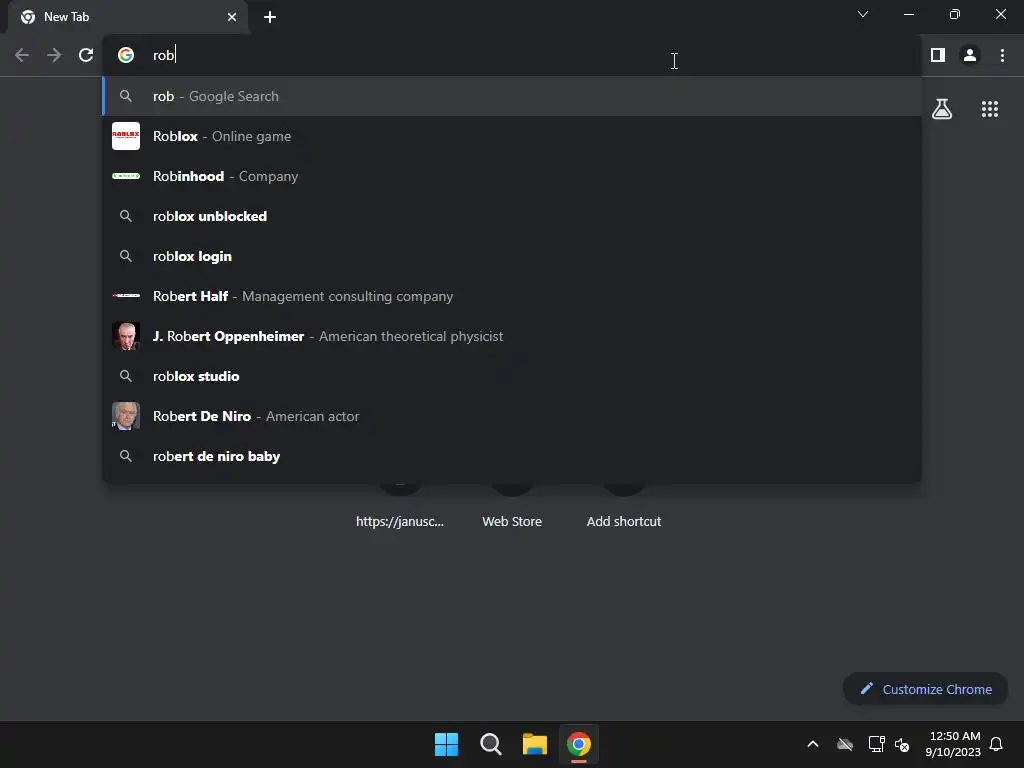Choose Roblox Online game suggestion
The height and width of the screenshot is (768, 1024).
(512, 136)
